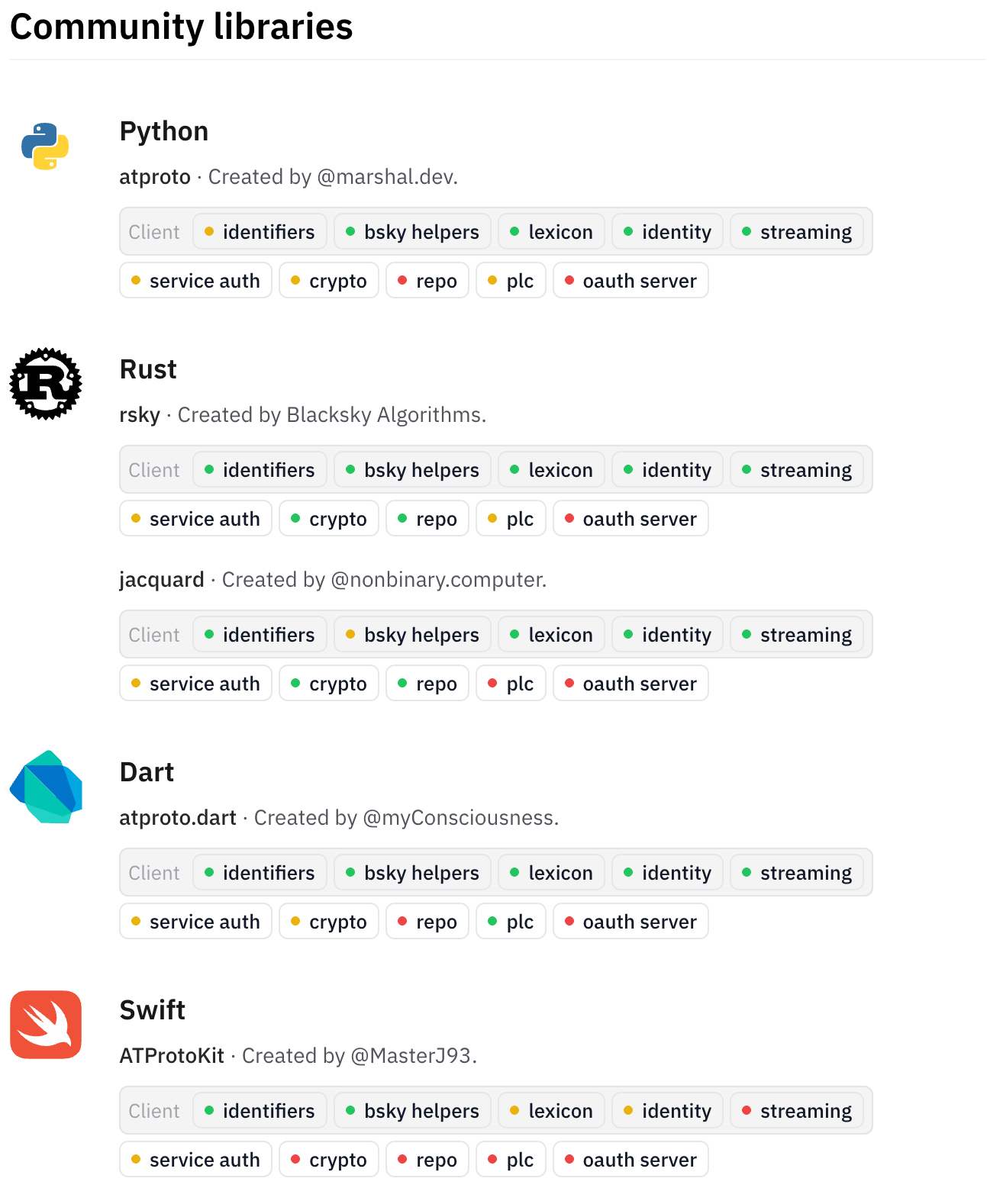Screen dimensions: 1003x1204
Task: Click the identity tag under atproto.dart
Action: tap(667, 873)
